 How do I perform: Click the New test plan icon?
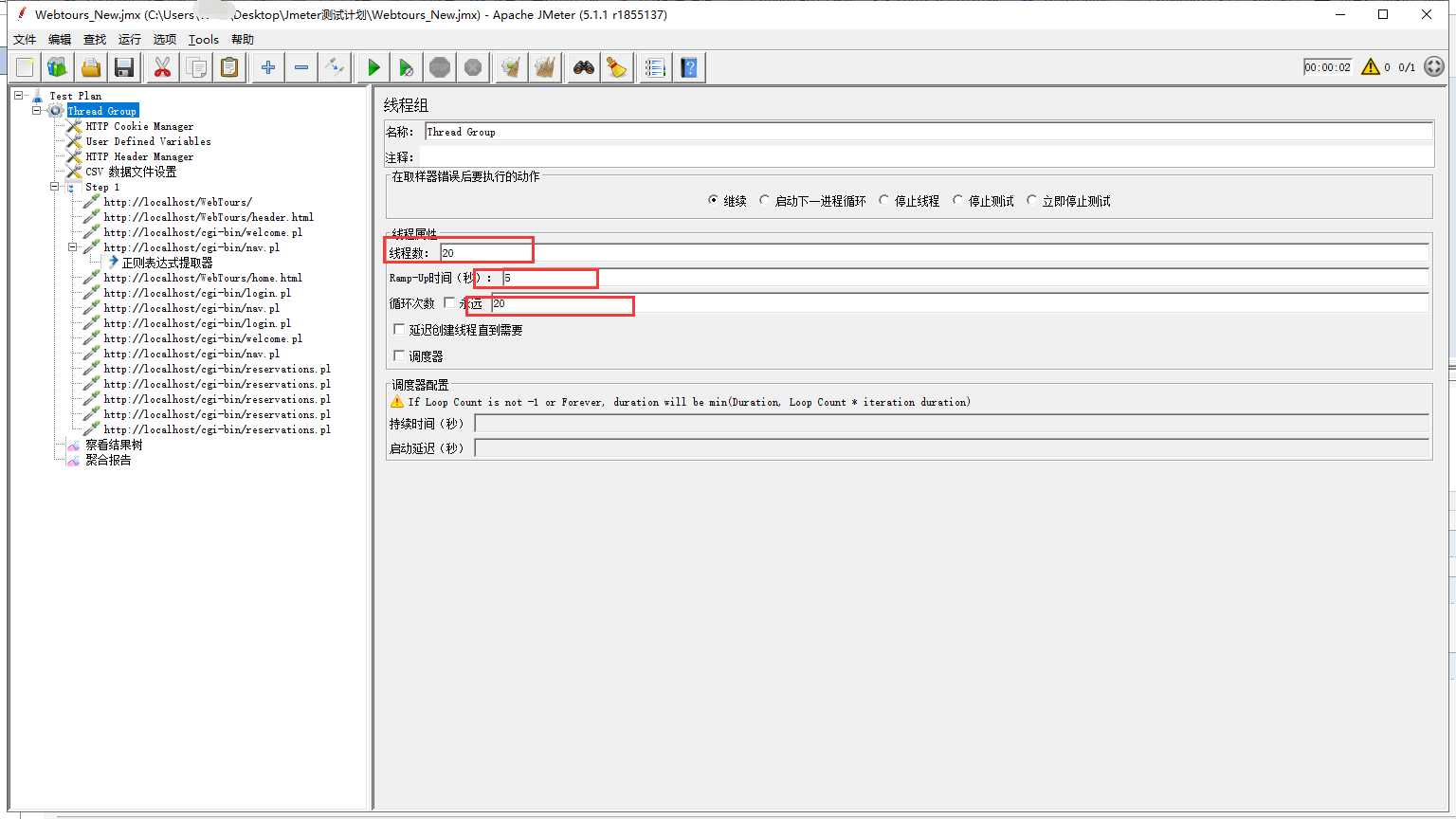click(25, 67)
